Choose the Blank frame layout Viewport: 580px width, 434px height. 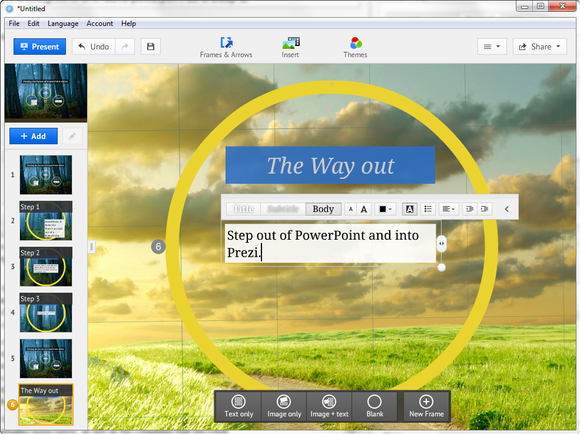375,406
